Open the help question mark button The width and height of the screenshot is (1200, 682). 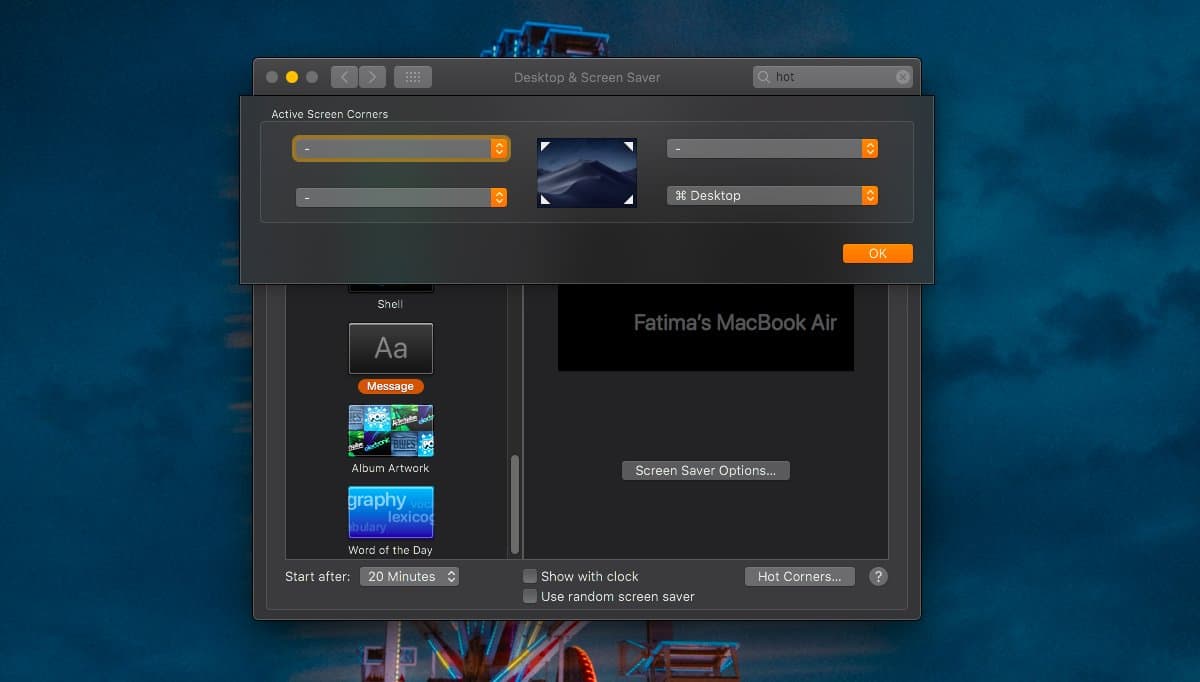[x=878, y=576]
